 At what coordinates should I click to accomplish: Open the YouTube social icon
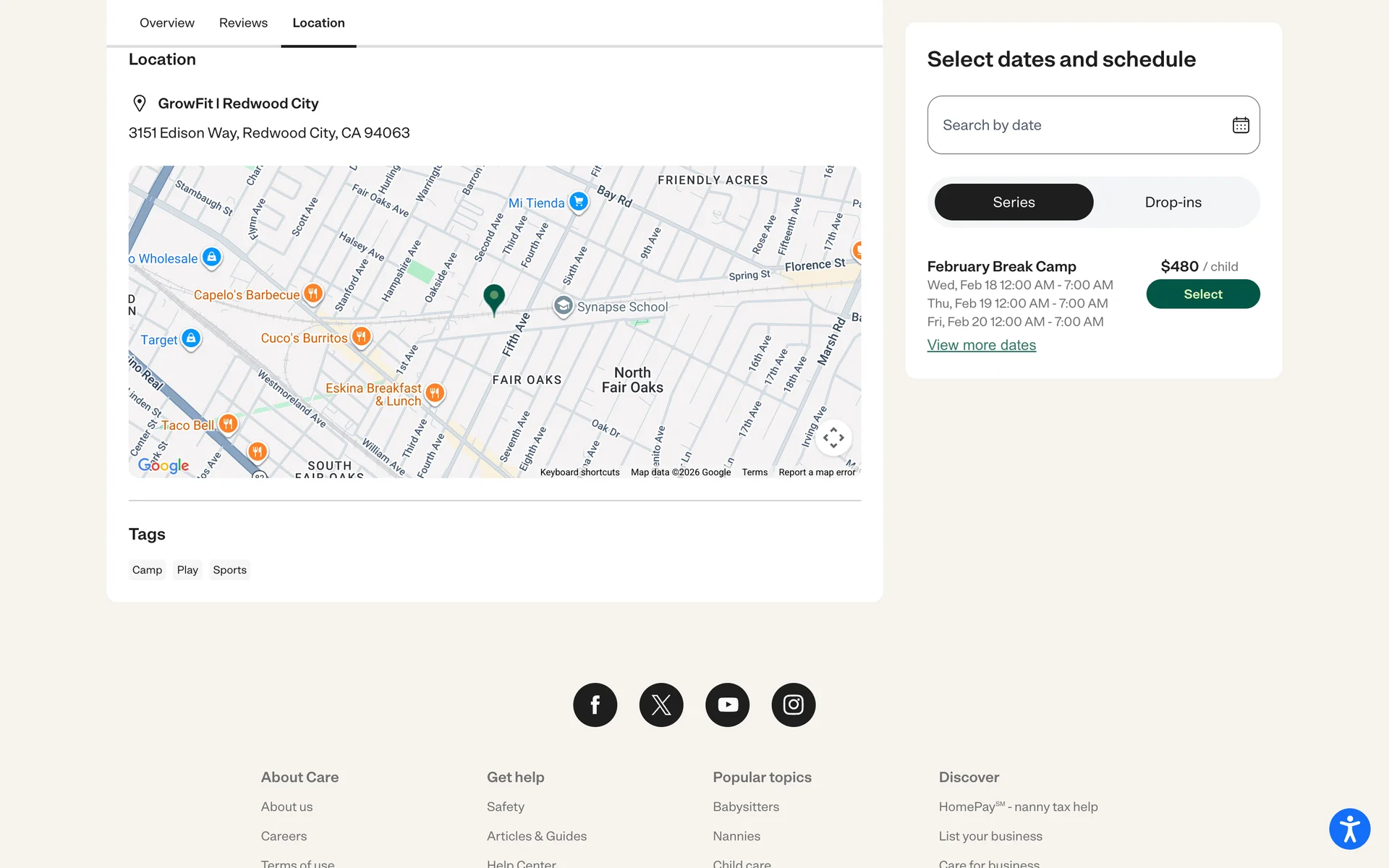(727, 705)
